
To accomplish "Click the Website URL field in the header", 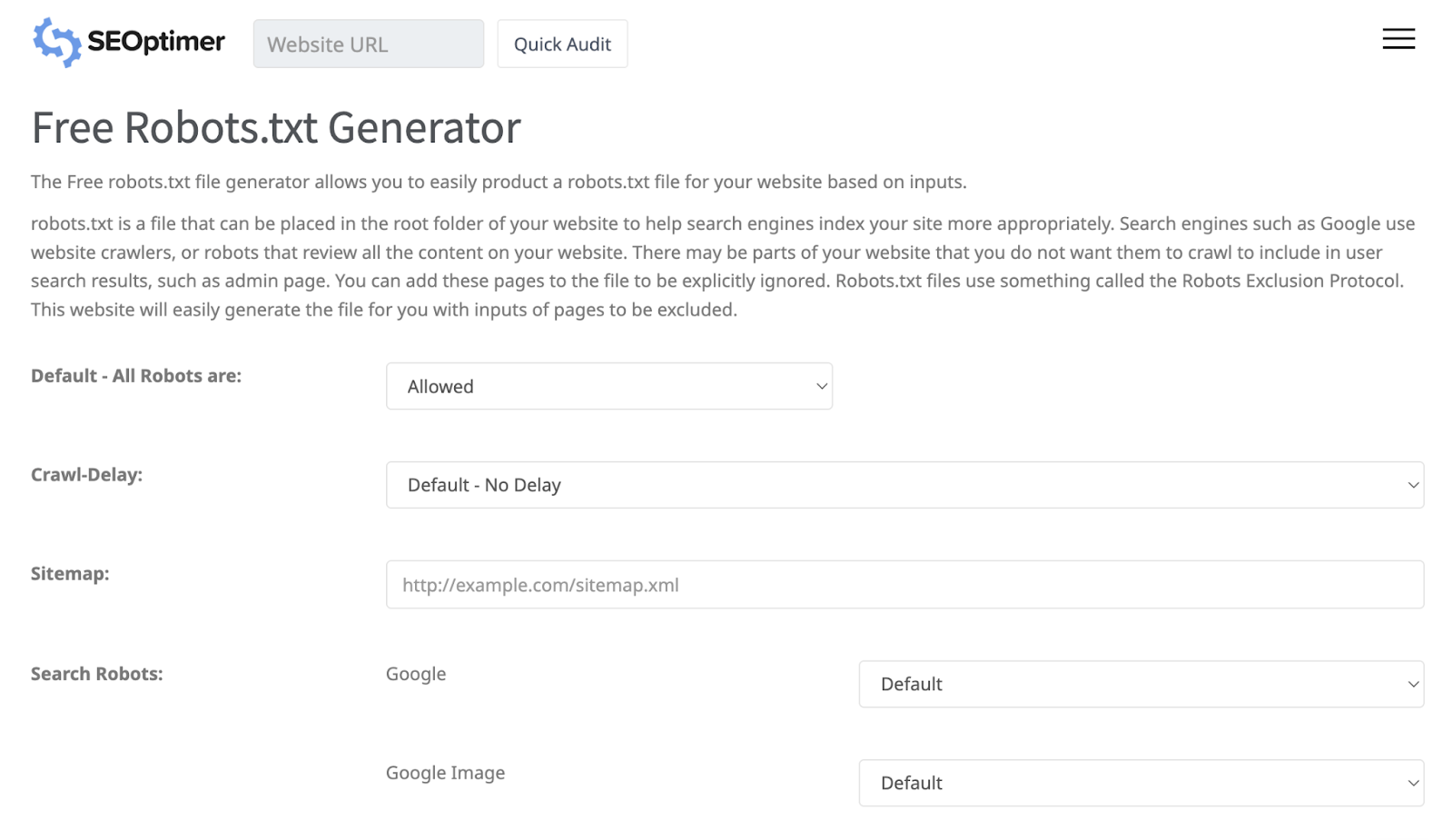I will (368, 44).
